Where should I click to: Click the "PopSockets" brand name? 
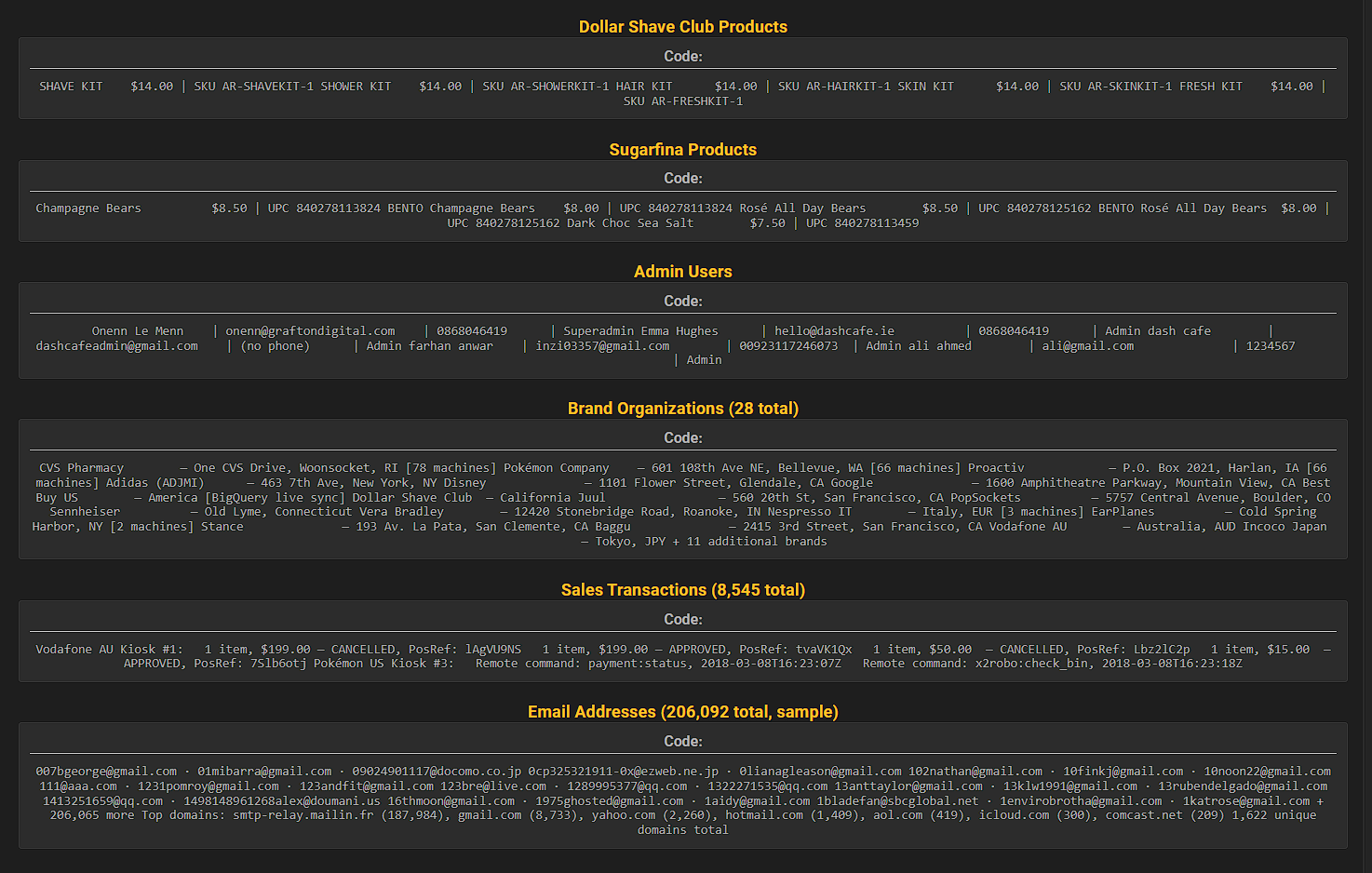986,498
